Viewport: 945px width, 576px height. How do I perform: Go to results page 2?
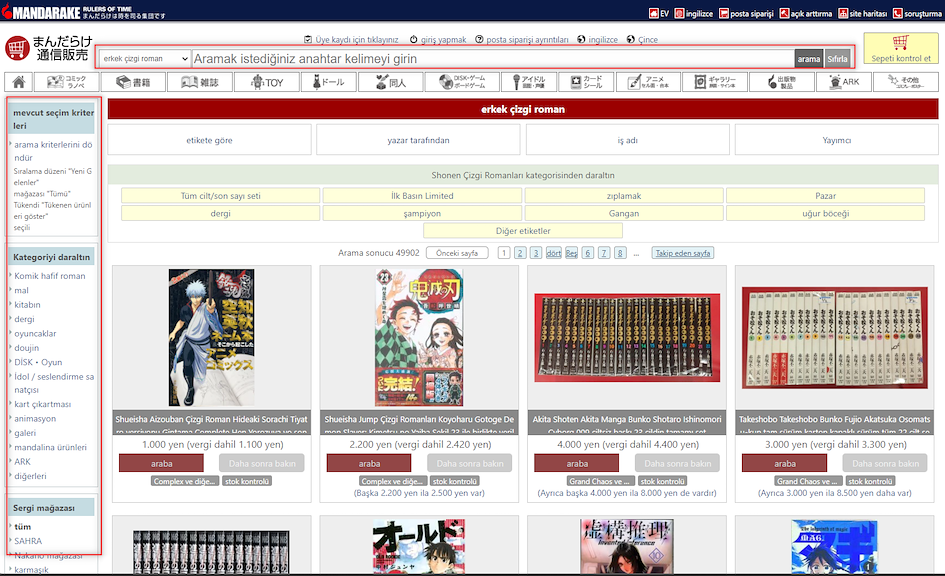pos(520,253)
